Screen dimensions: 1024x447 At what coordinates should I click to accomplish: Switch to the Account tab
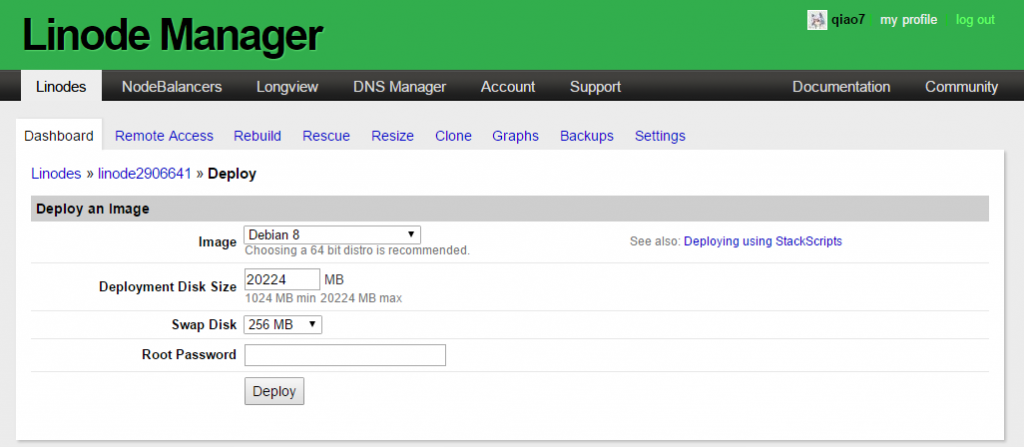pos(508,86)
